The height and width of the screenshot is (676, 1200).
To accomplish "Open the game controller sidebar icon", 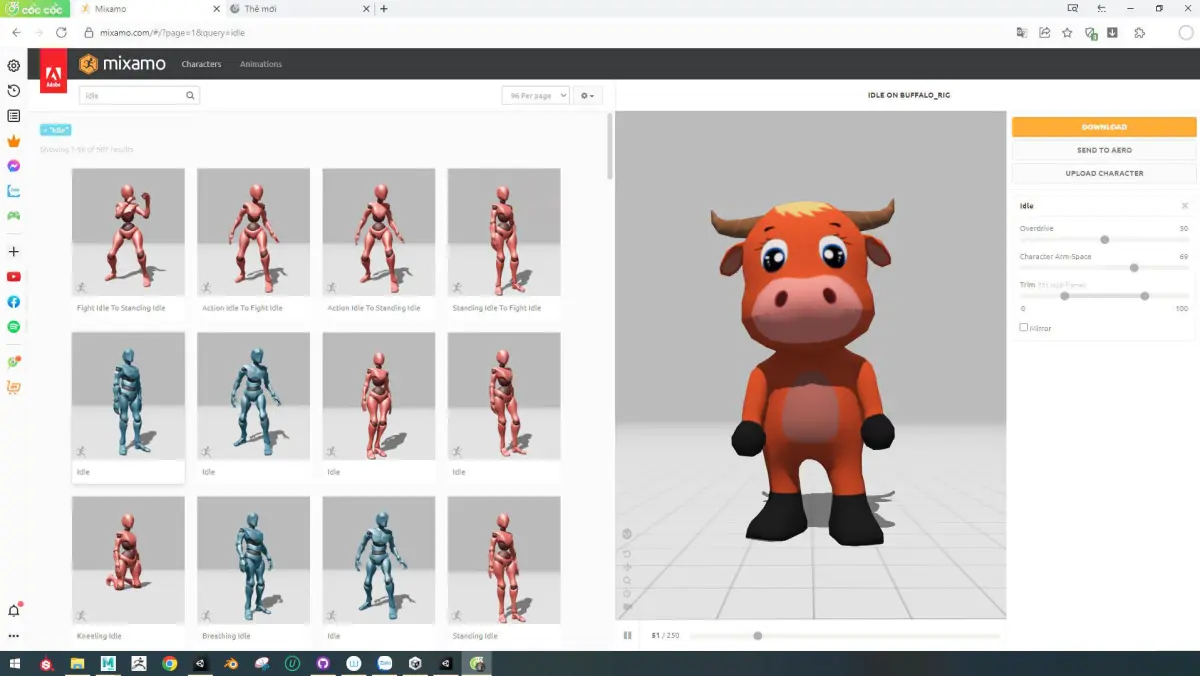I will [14, 216].
